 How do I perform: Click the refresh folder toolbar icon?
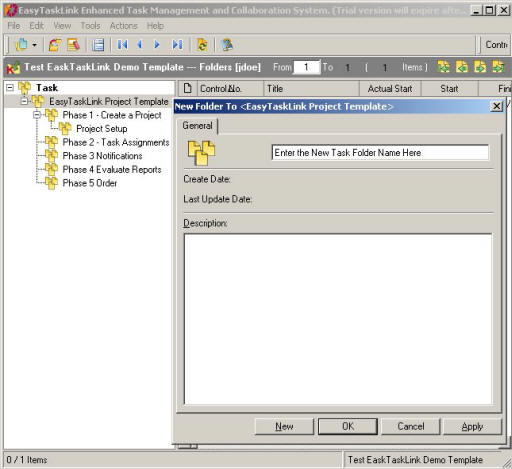point(202,45)
